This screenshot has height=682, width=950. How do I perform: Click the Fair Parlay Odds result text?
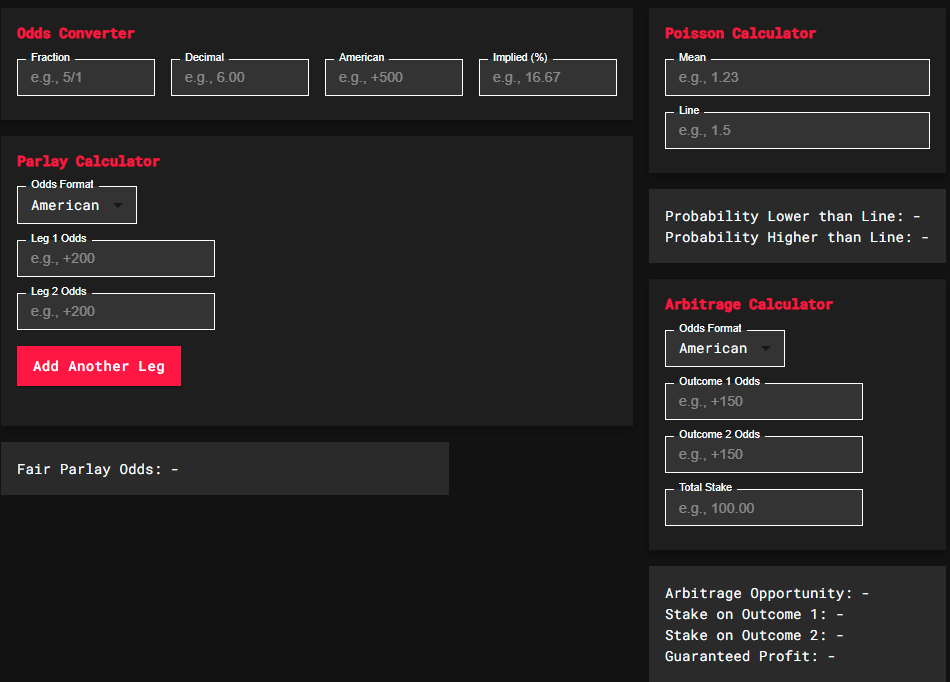pos(98,469)
